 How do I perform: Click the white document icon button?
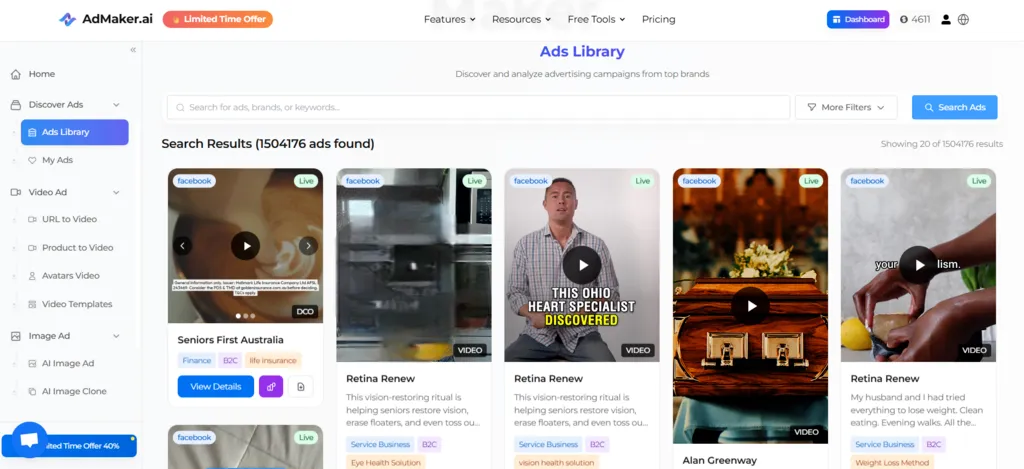point(300,386)
